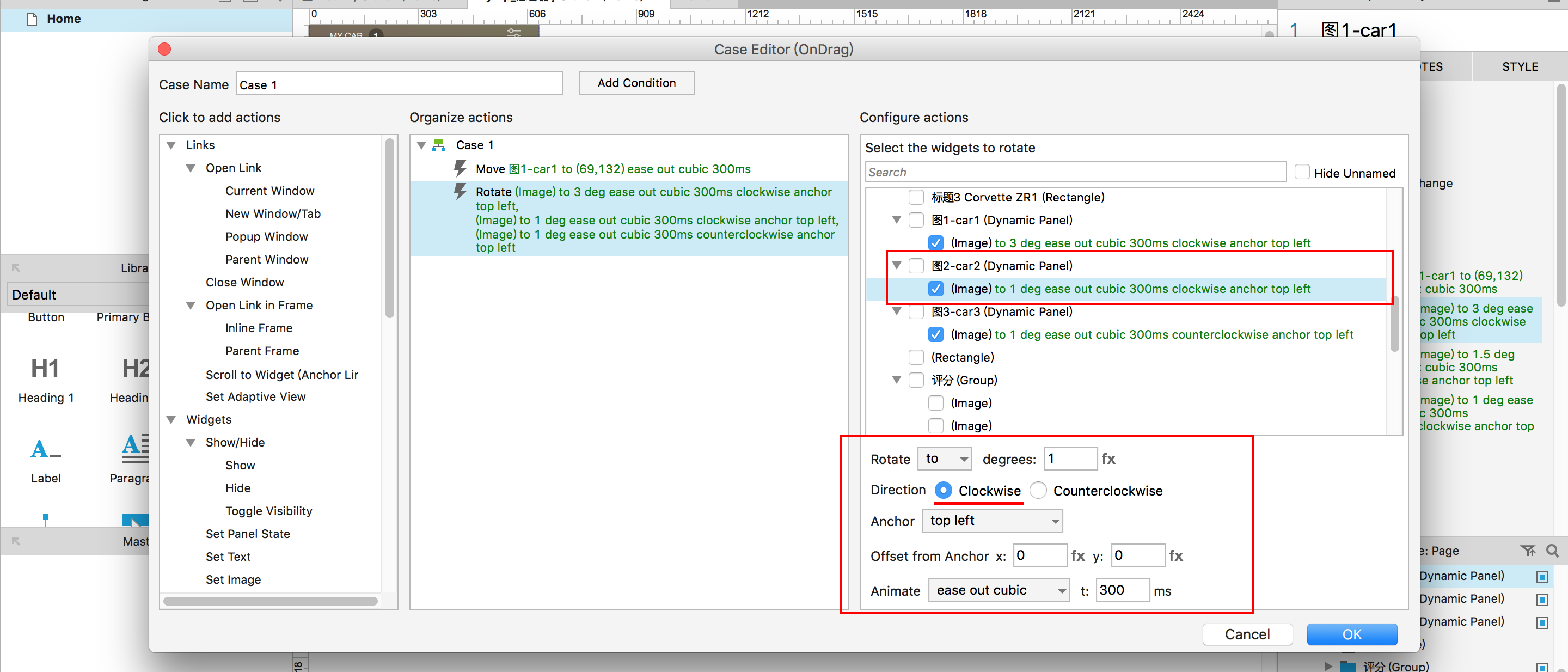This screenshot has width=1568, height=672.
Task: Select the Toggle Visibility action
Action: [268, 511]
